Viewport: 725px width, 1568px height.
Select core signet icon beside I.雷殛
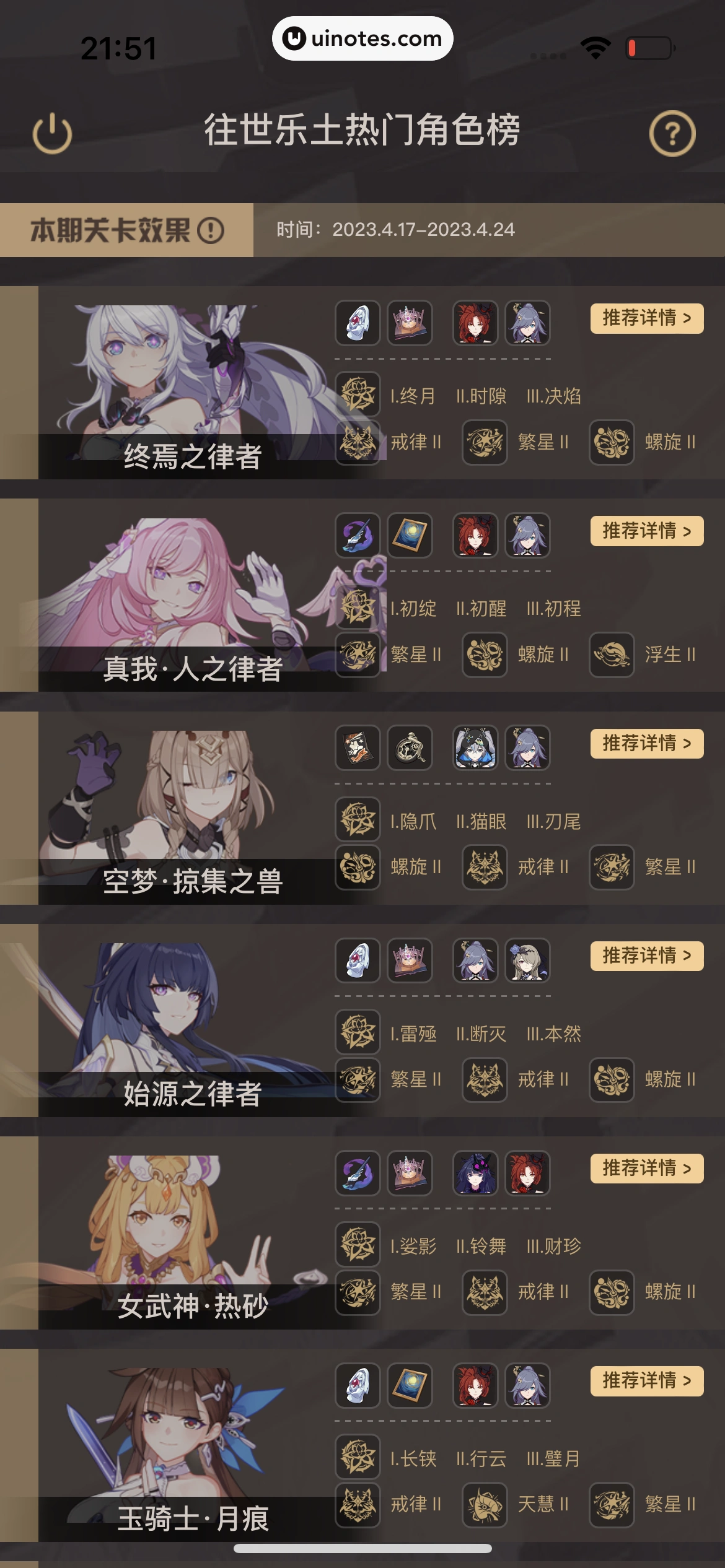tap(358, 1032)
